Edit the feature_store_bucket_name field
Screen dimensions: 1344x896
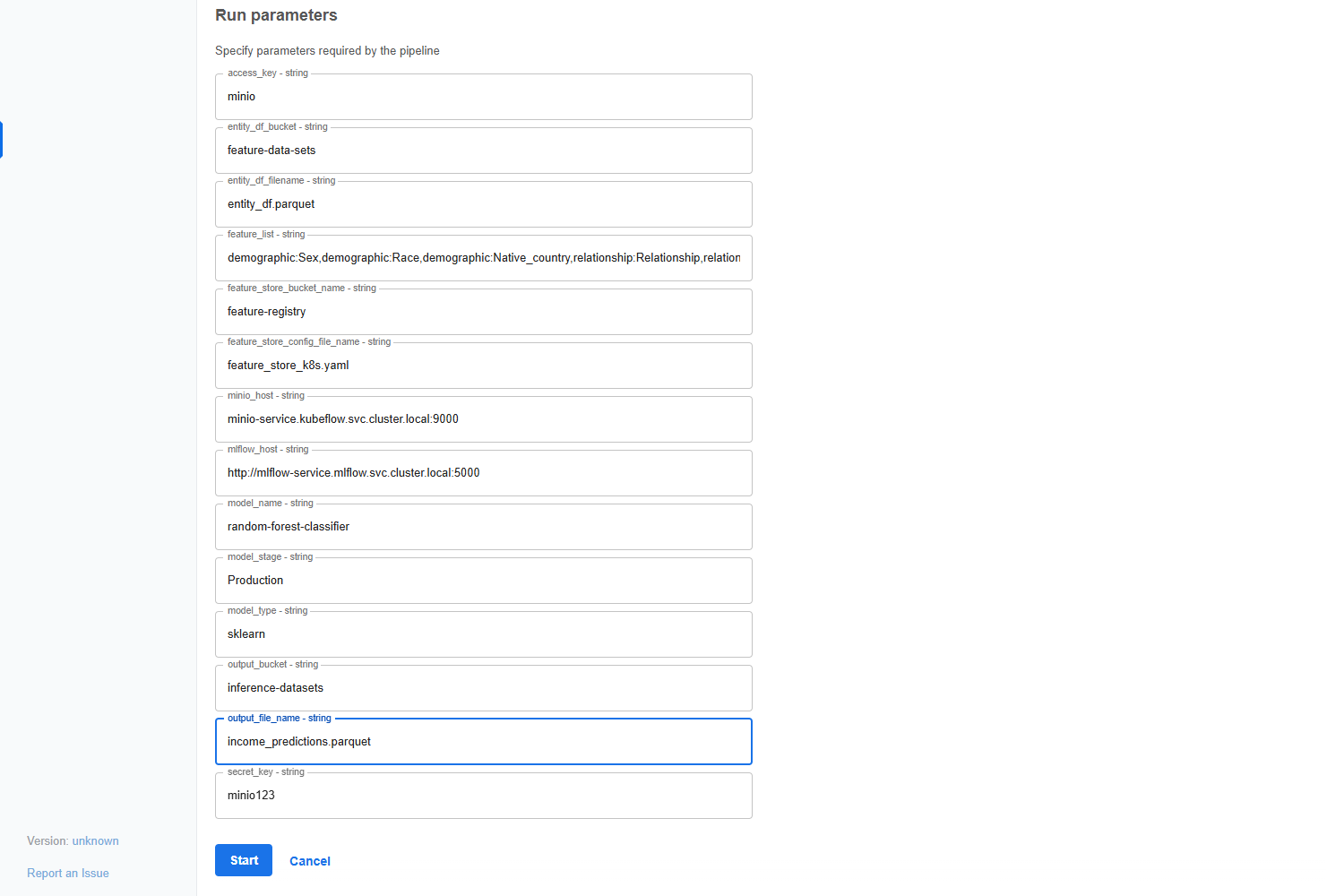[x=484, y=312]
